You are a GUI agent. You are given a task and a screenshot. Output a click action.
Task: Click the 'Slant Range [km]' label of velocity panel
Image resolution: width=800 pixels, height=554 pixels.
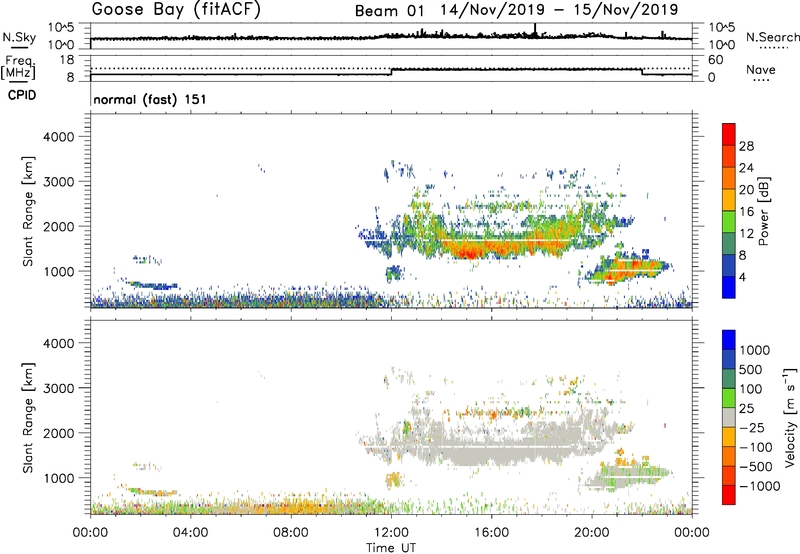point(28,418)
